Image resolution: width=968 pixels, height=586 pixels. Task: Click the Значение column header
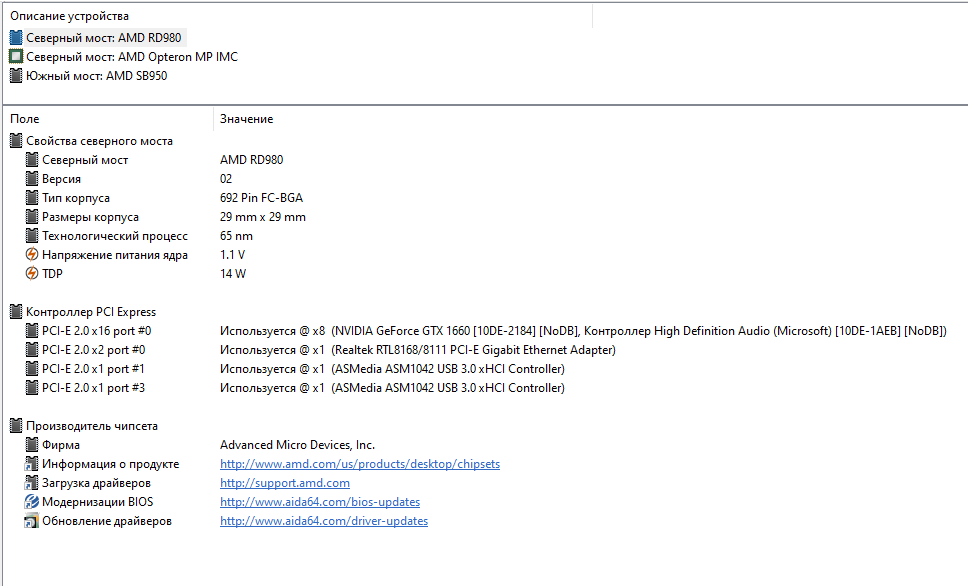pyautogui.click(x=246, y=119)
